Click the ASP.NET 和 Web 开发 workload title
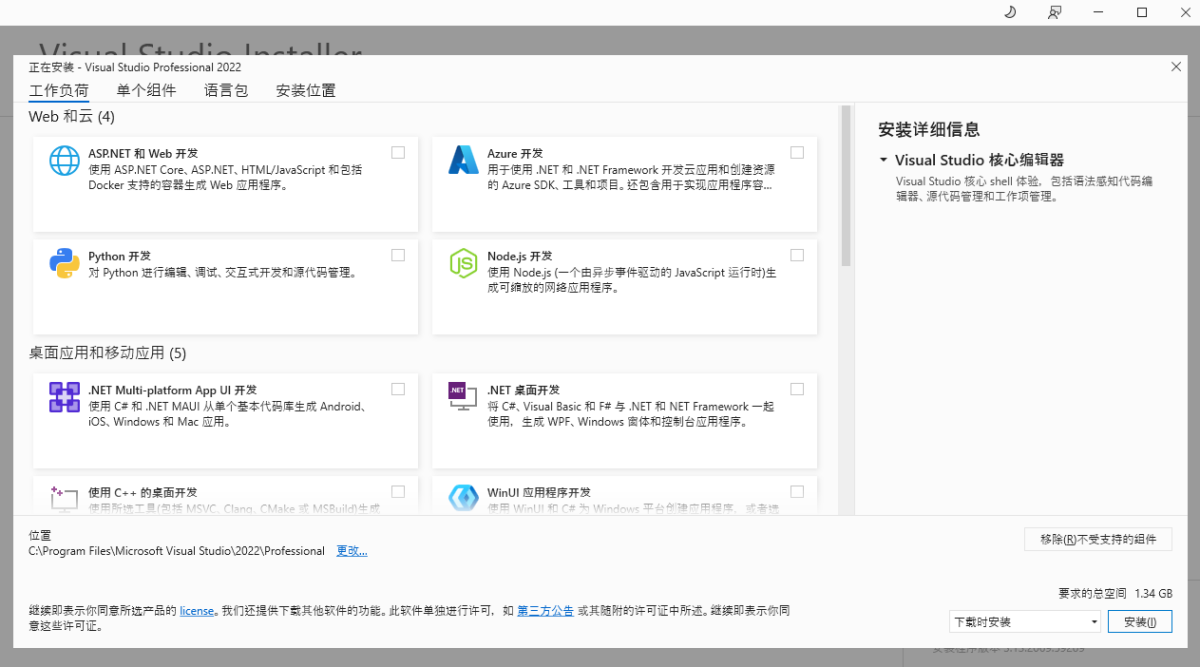The width and height of the screenshot is (1200, 667). [143, 154]
